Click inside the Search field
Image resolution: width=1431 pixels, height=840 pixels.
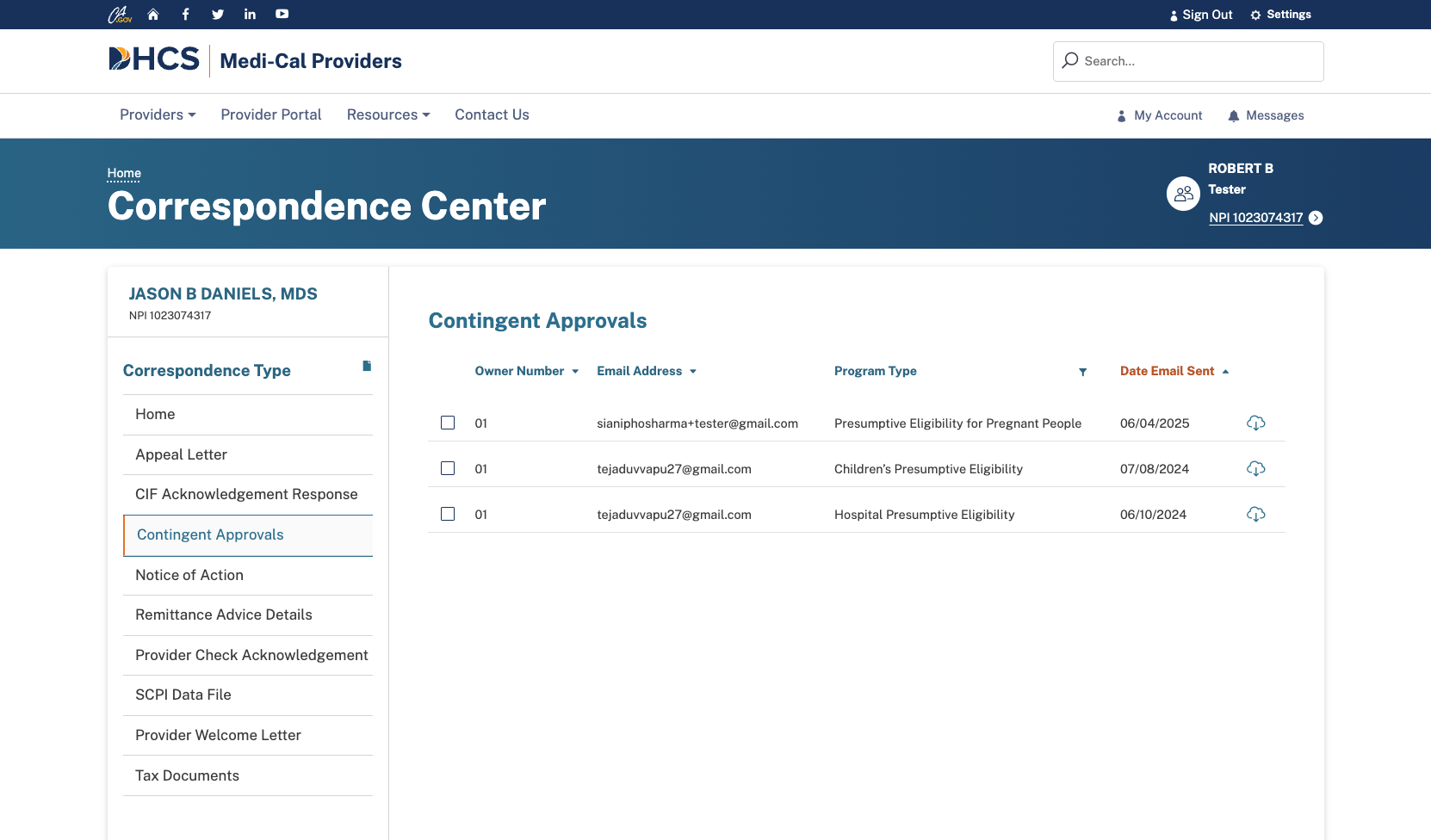tap(1188, 60)
